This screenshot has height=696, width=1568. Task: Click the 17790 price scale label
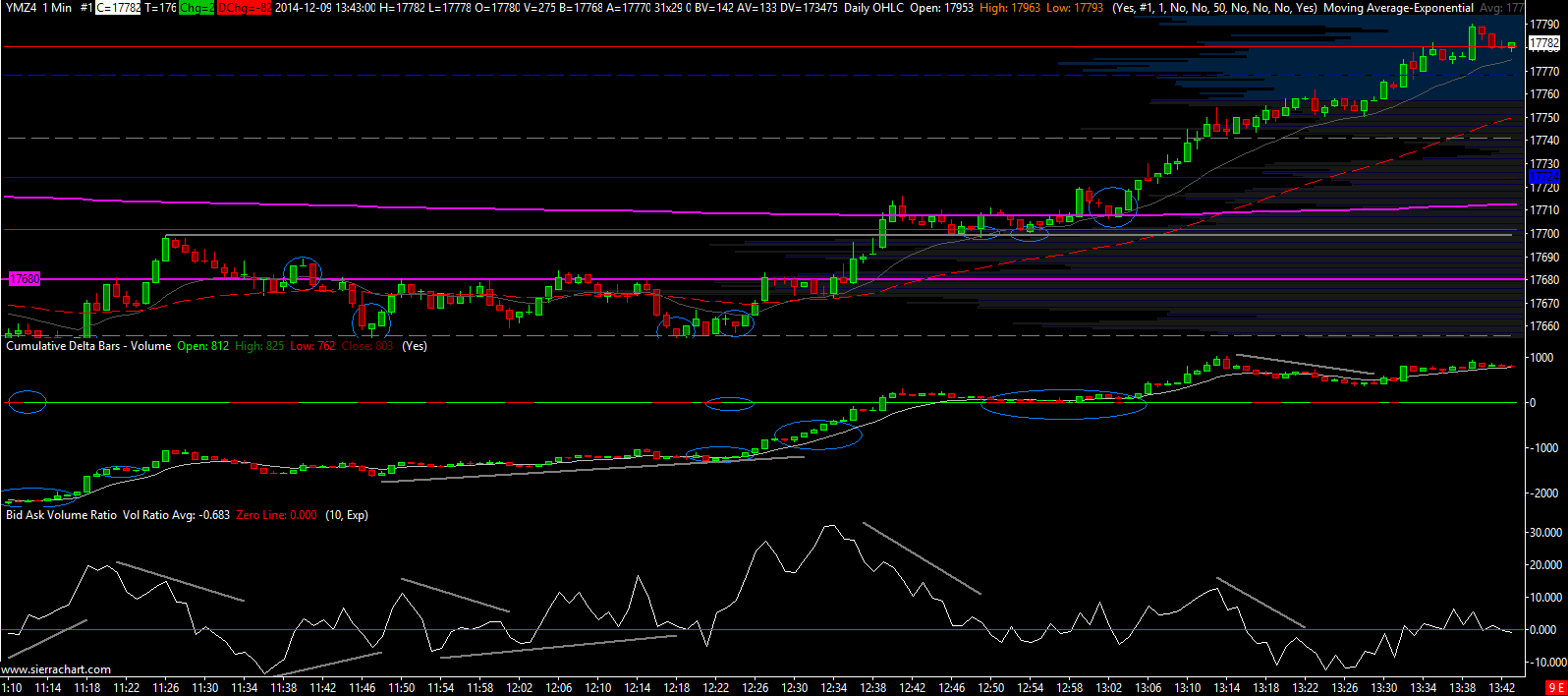click(1544, 25)
